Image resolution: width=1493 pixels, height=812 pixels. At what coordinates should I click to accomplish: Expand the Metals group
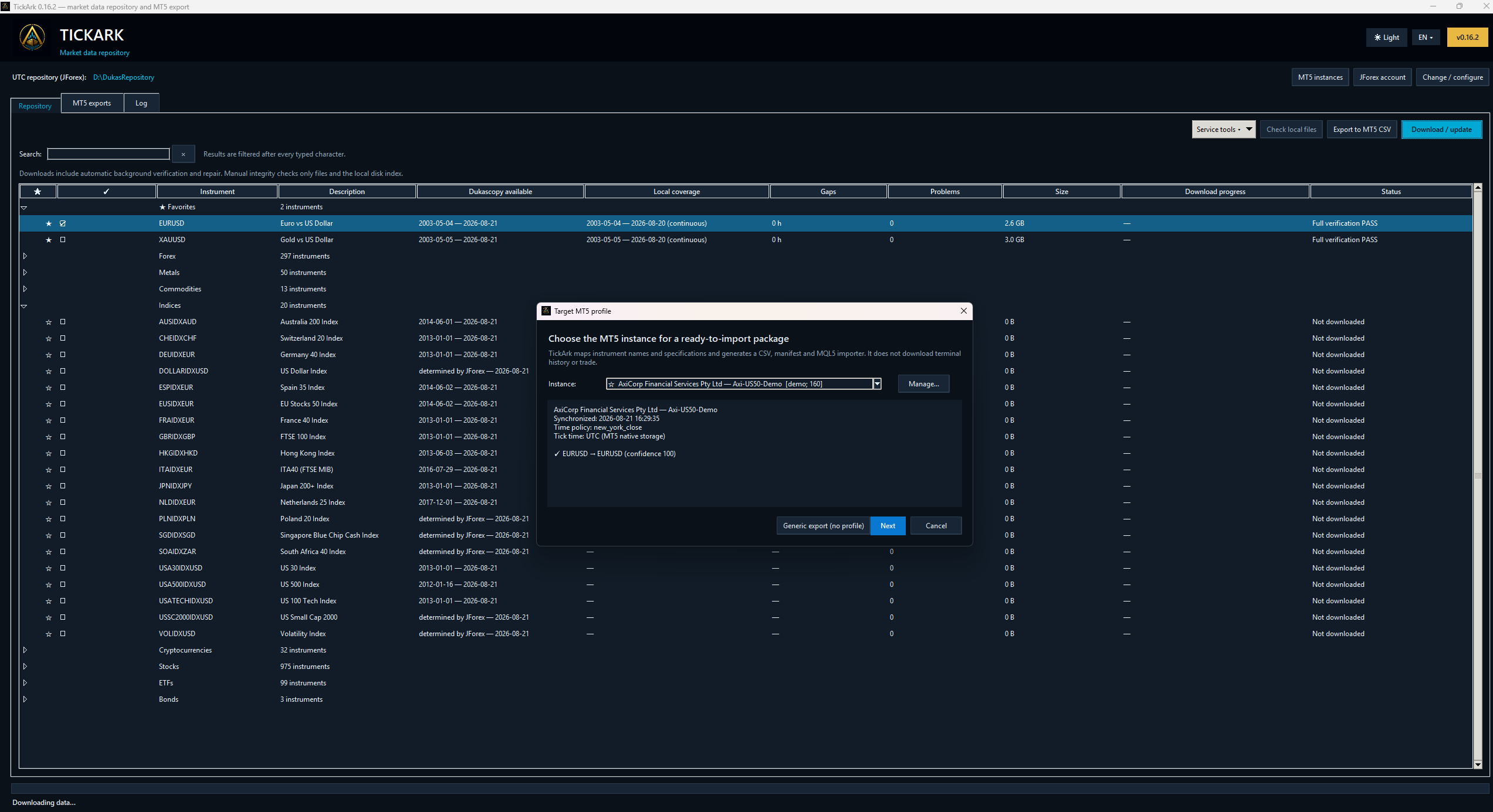tap(25, 273)
